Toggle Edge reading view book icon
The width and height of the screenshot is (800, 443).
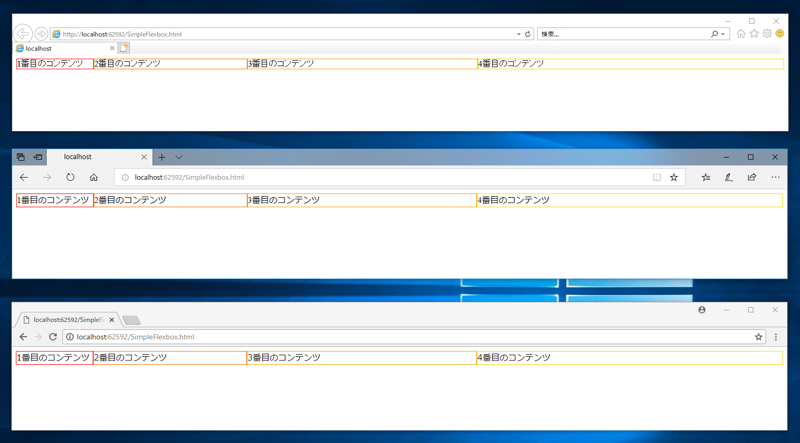(657, 178)
